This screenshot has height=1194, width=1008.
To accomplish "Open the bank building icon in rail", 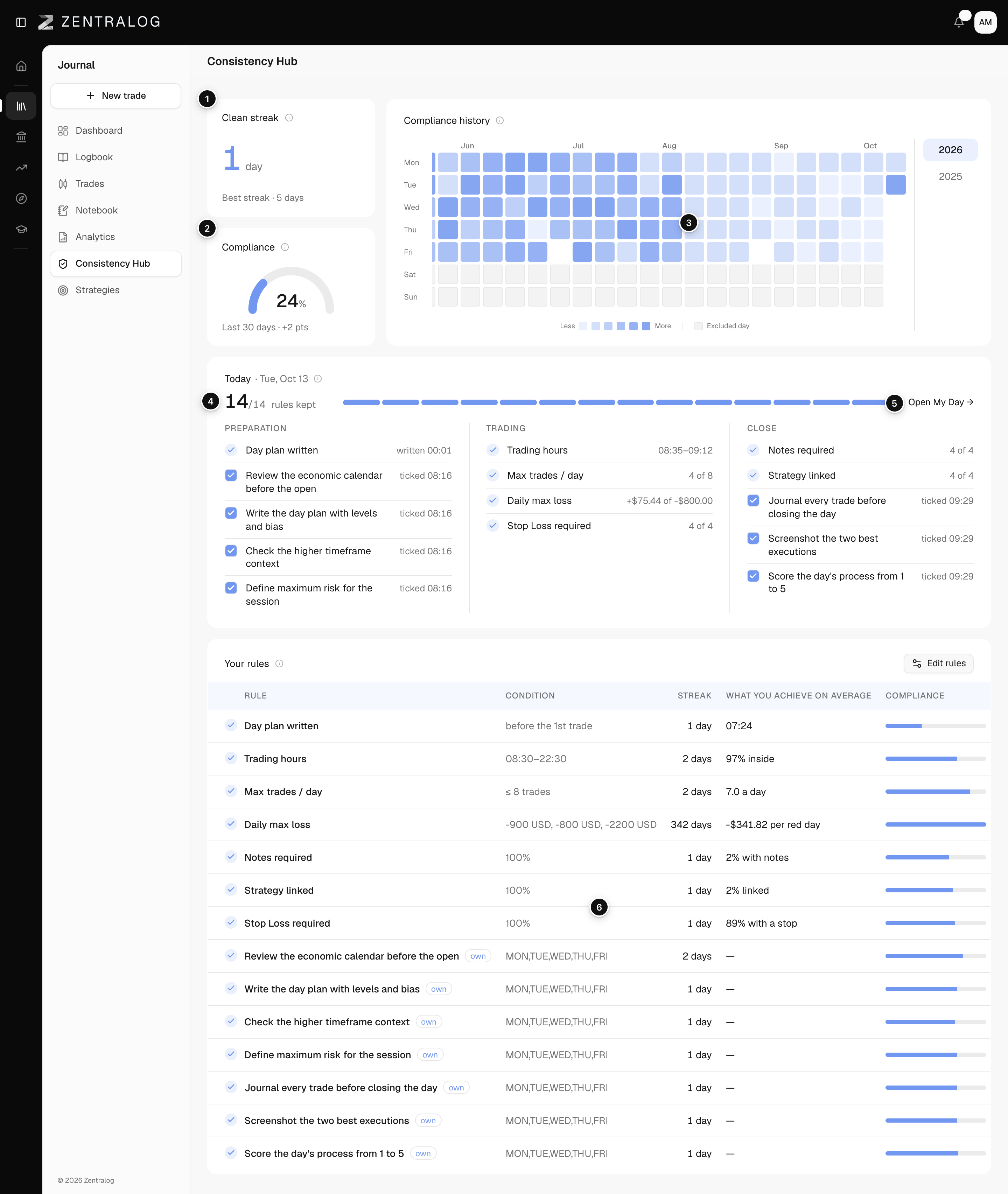I will click(21, 136).
